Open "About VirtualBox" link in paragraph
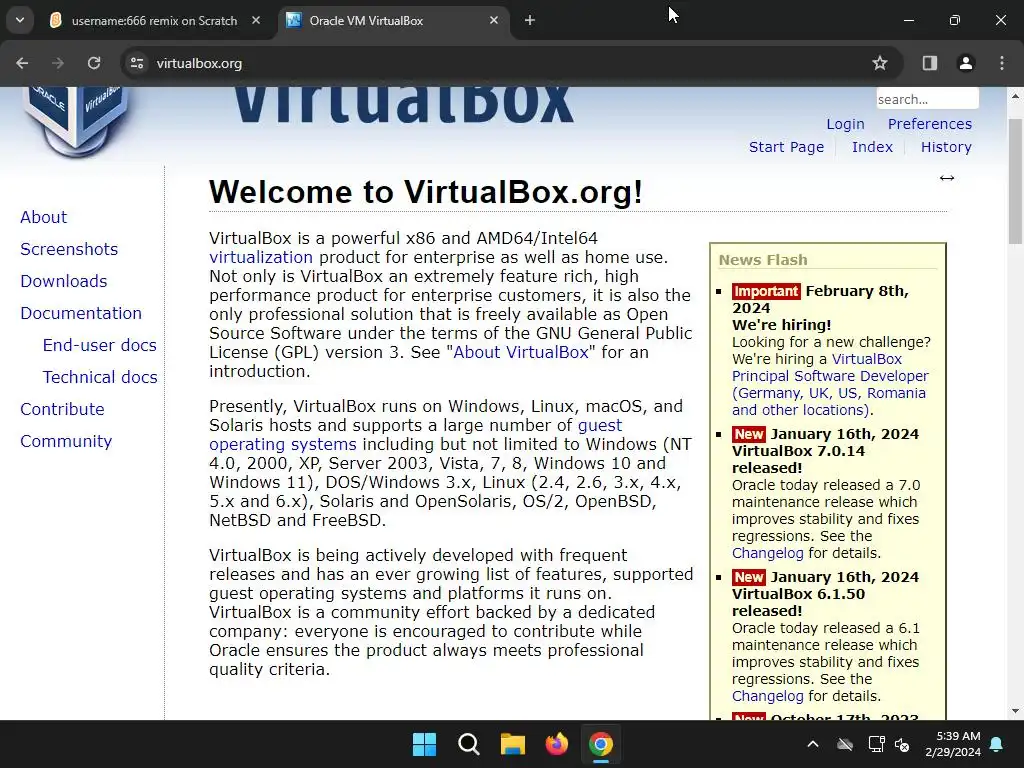Screen dimensions: 1024x768 click(x=520, y=352)
